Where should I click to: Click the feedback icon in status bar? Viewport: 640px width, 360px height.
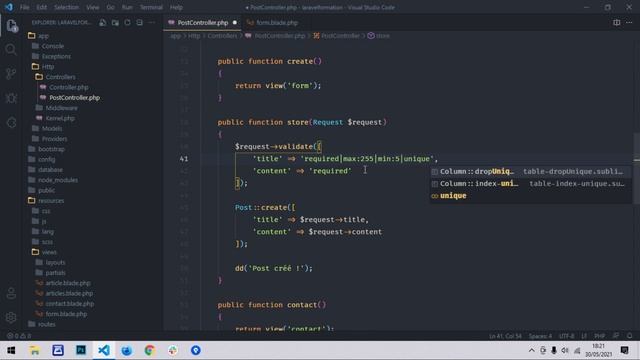pyautogui.click(x=616, y=336)
